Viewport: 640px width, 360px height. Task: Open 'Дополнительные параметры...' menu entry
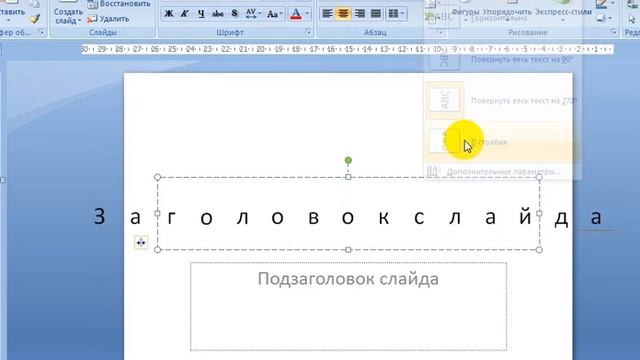[502, 172]
